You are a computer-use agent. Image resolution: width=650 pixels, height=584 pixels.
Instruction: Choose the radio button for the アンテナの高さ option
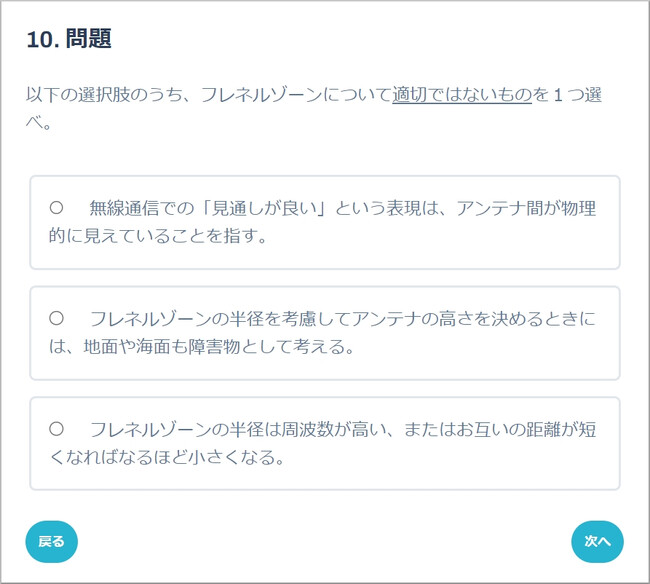[x=57, y=319]
